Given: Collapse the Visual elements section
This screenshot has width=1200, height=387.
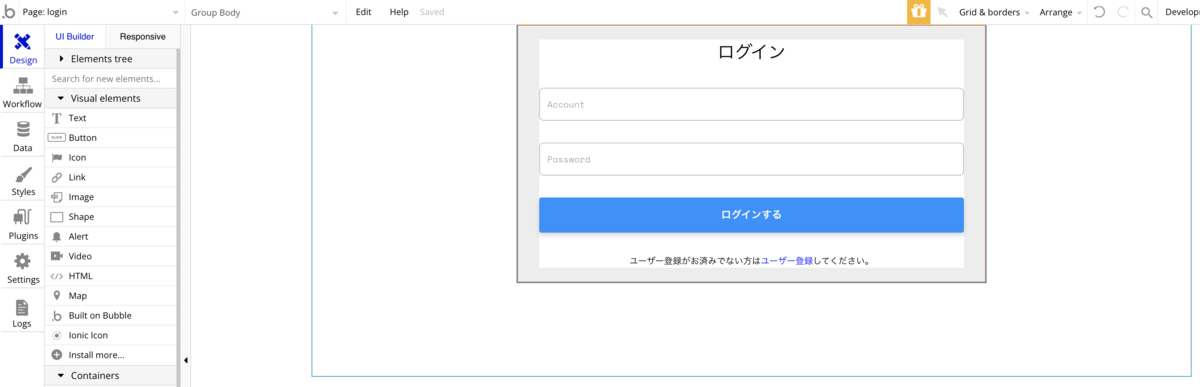Looking at the screenshot, I should (111, 98).
